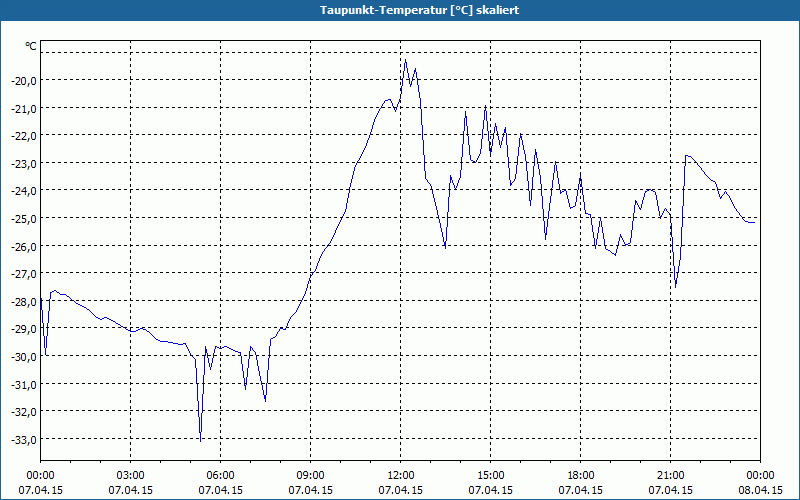Click the 21:00 time axis label

pos(670,476)
